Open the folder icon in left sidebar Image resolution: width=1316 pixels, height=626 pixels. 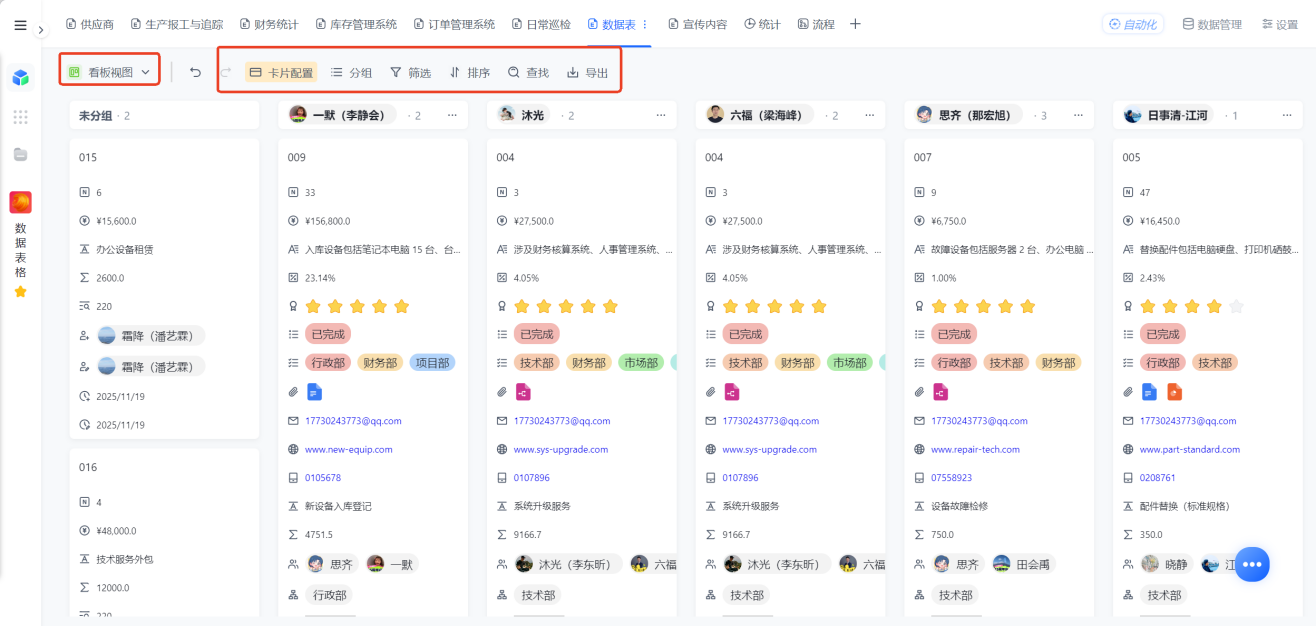(x=20, y=154)
